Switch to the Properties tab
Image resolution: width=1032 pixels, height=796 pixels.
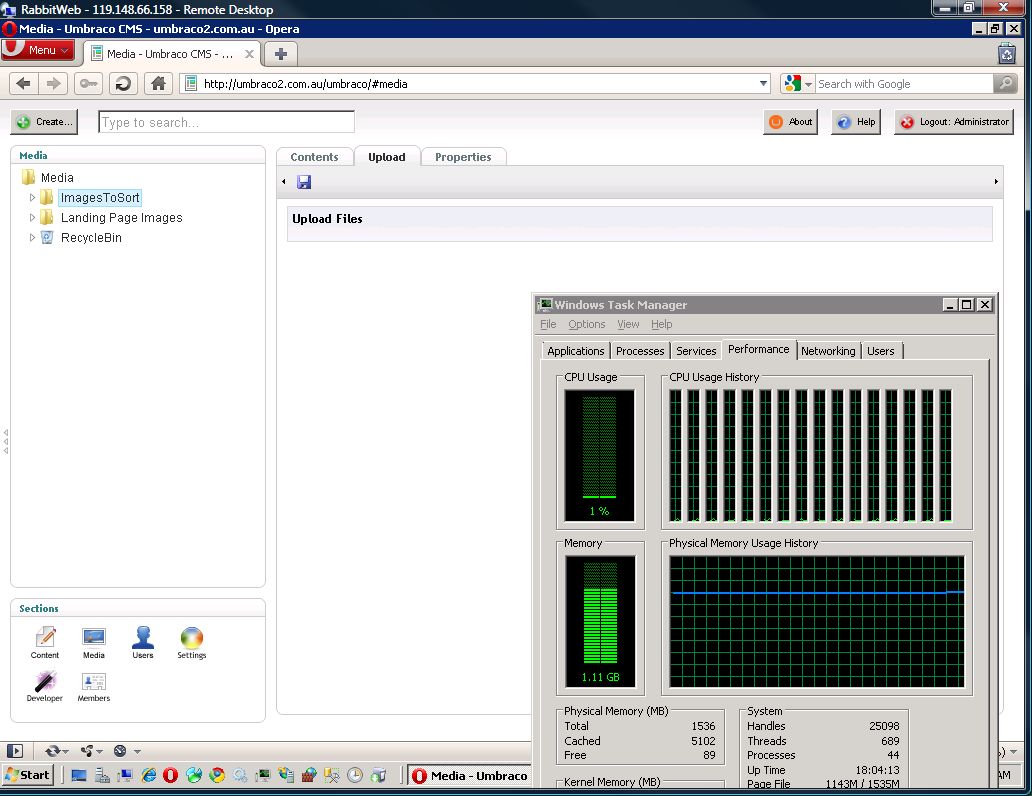tap(463, 157)
